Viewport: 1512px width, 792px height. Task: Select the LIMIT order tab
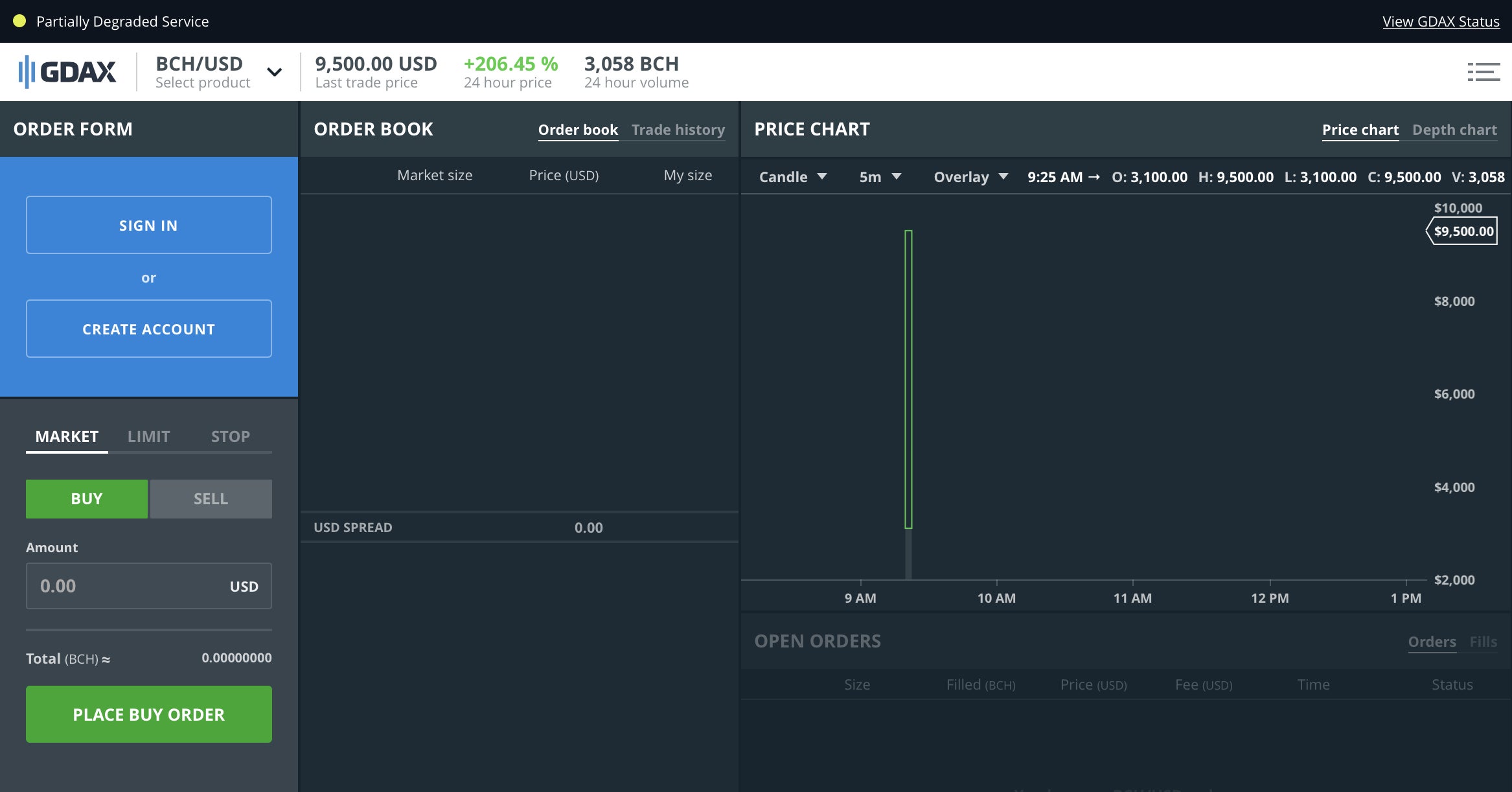(149, 436)
